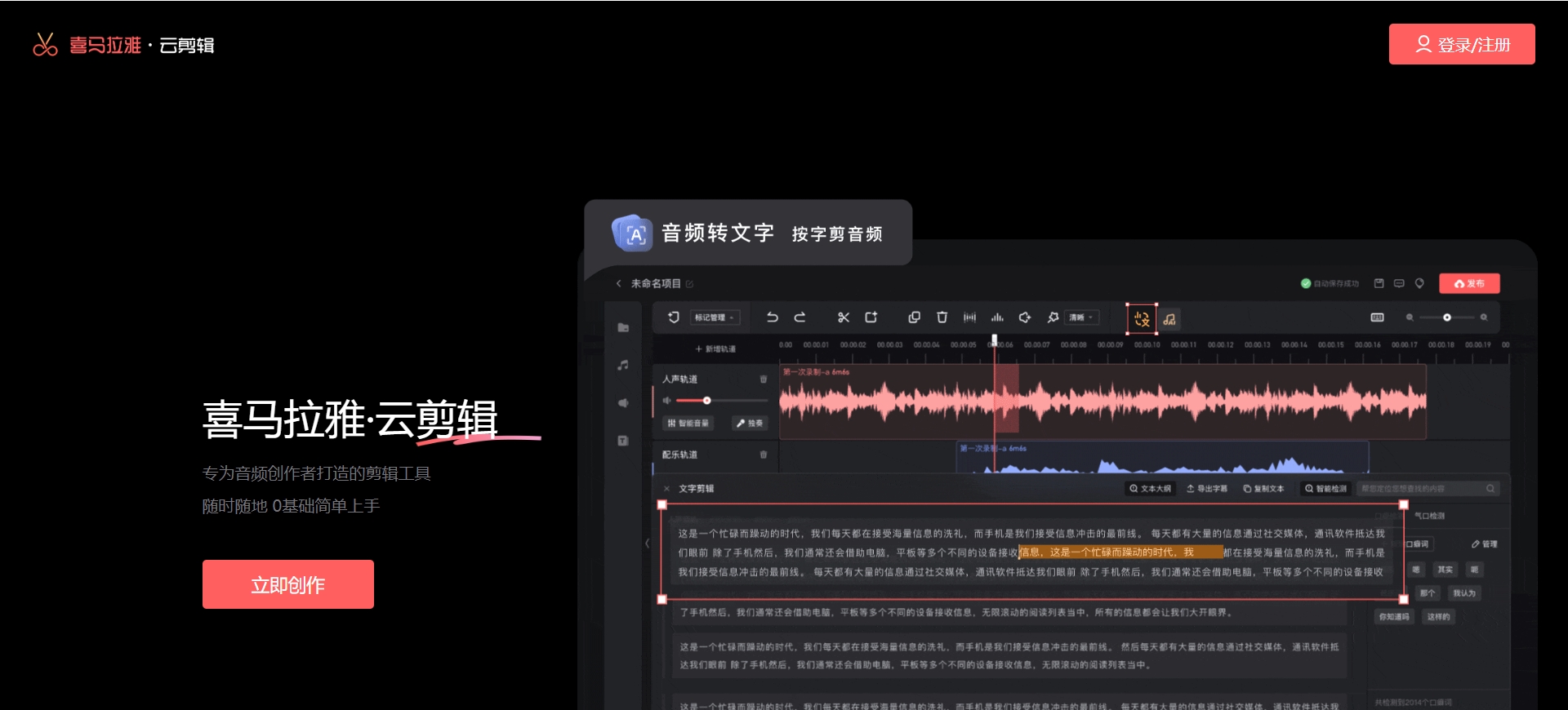
Task: Click the audio-to-text conversion icon
Action: pos(1142,319)
